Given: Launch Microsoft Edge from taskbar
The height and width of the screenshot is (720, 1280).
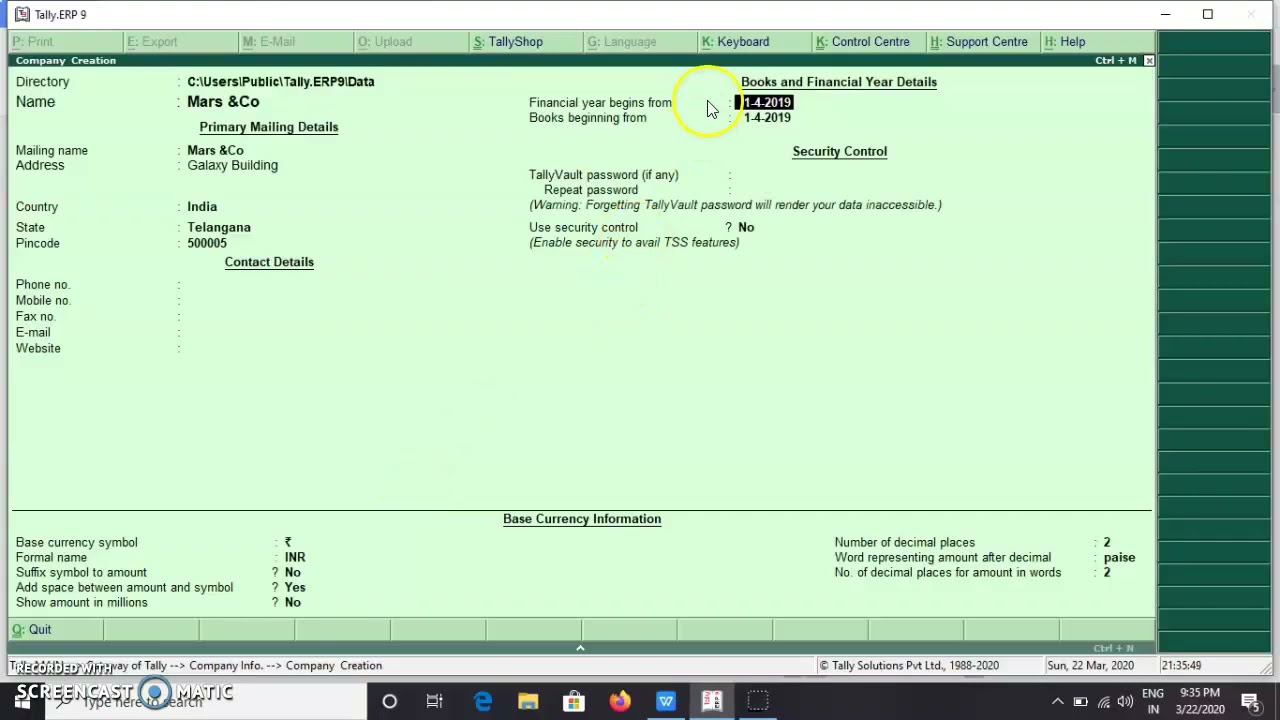Looking at the screenshot, I should click(x=482, y=701).
